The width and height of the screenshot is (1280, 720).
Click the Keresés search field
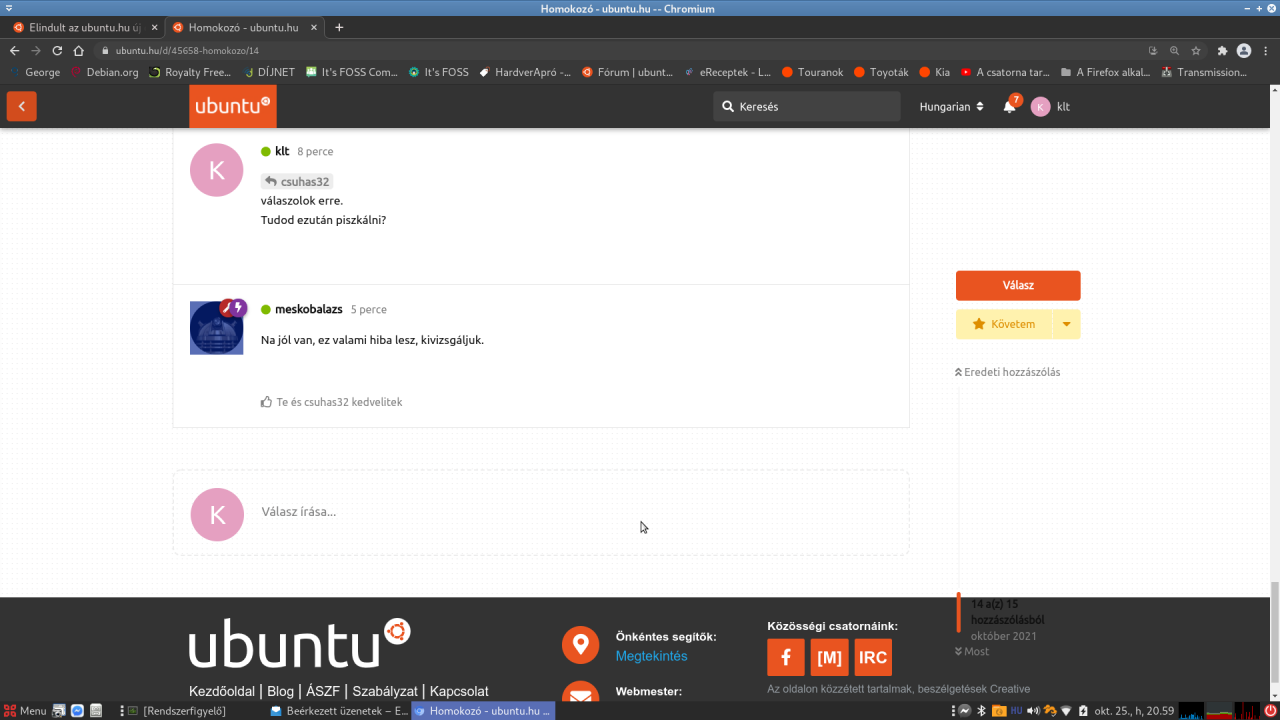click(x=806, y=107)
